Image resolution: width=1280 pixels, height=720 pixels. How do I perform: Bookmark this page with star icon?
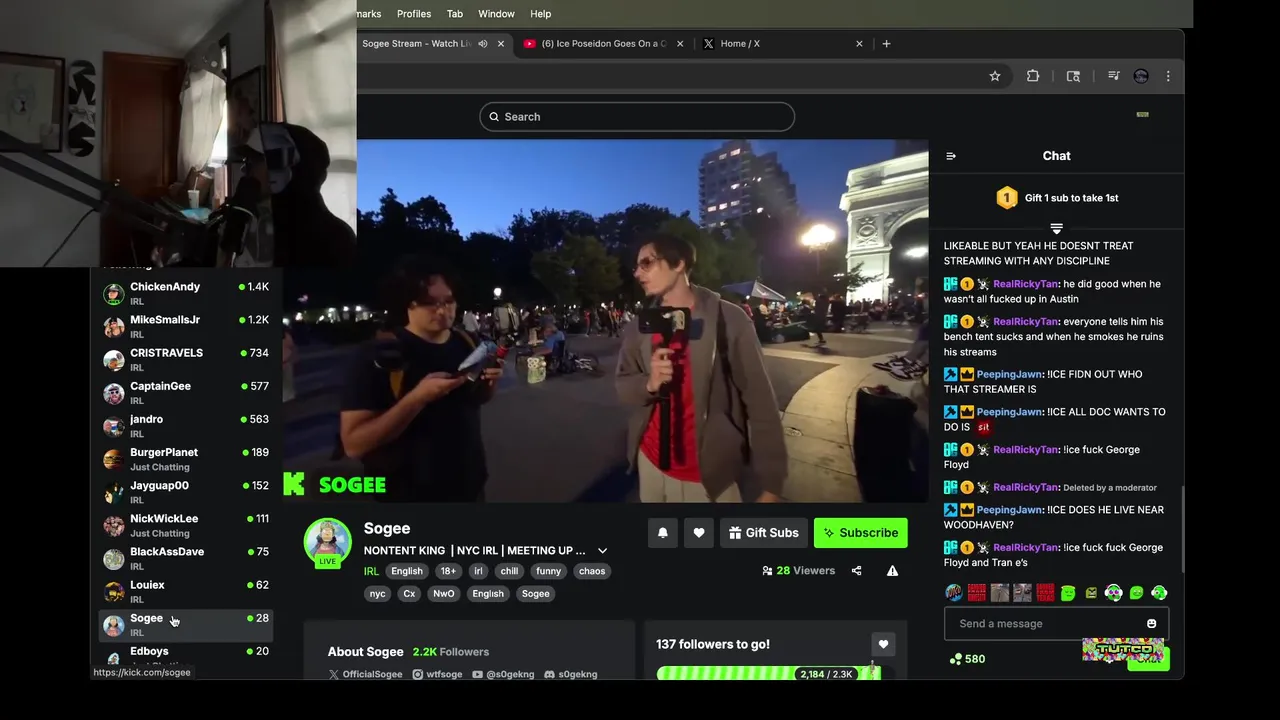(x=995, y=76)
